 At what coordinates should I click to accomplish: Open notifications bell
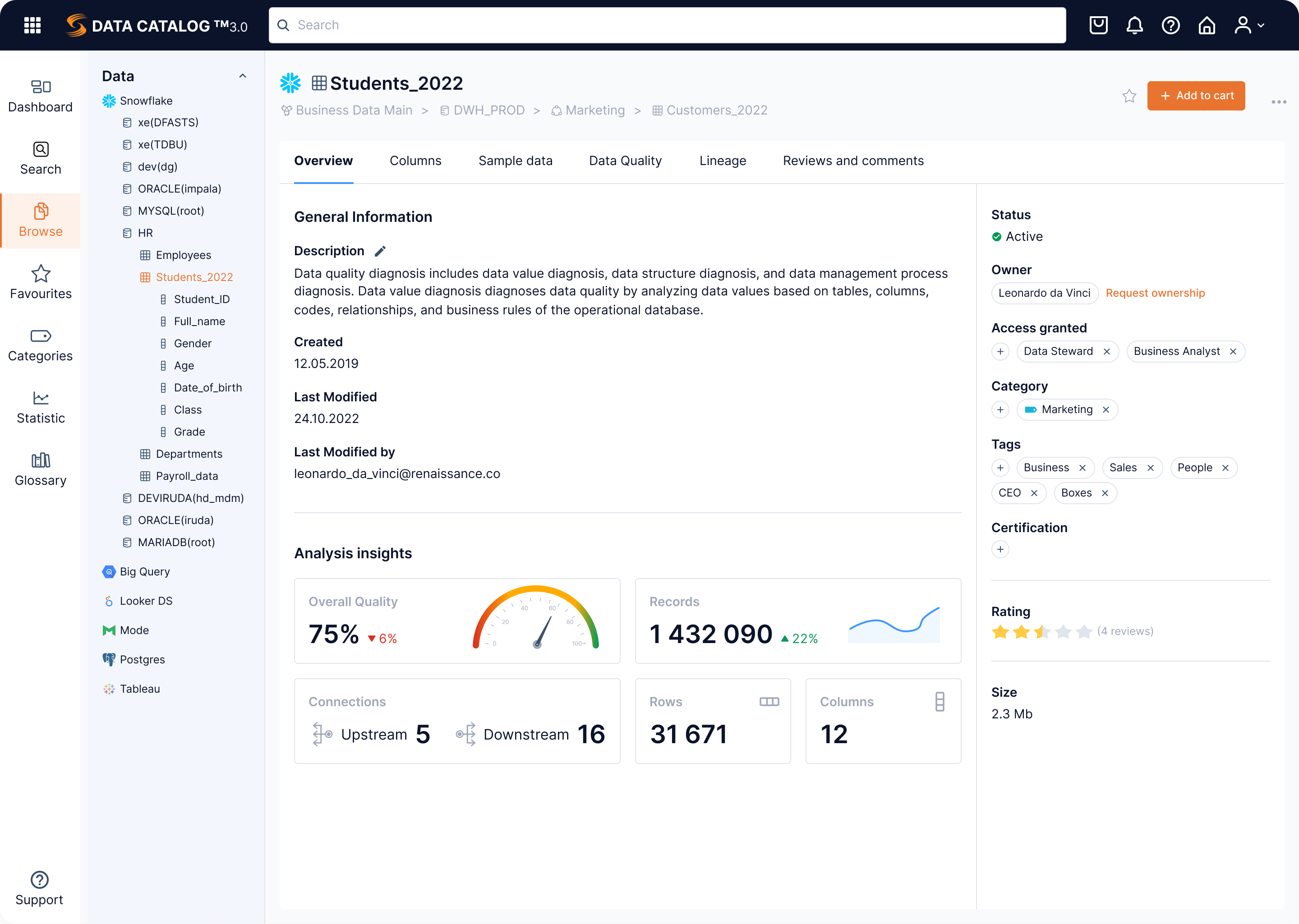tap(1134, 25)
